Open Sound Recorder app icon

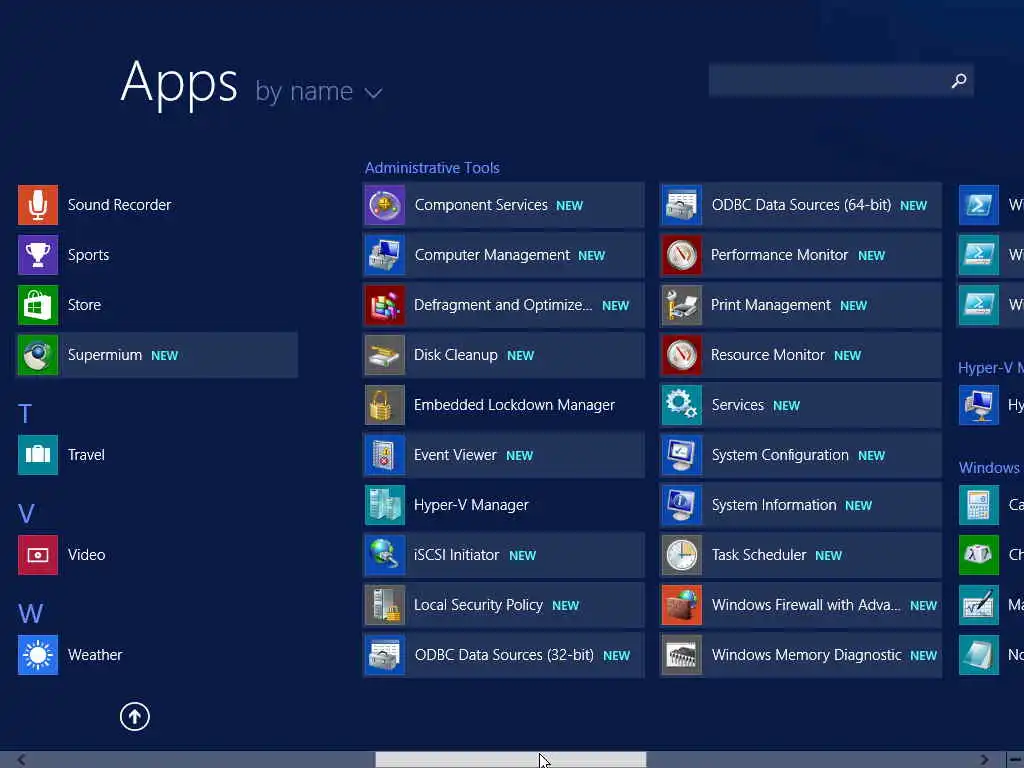coord(38,205)
